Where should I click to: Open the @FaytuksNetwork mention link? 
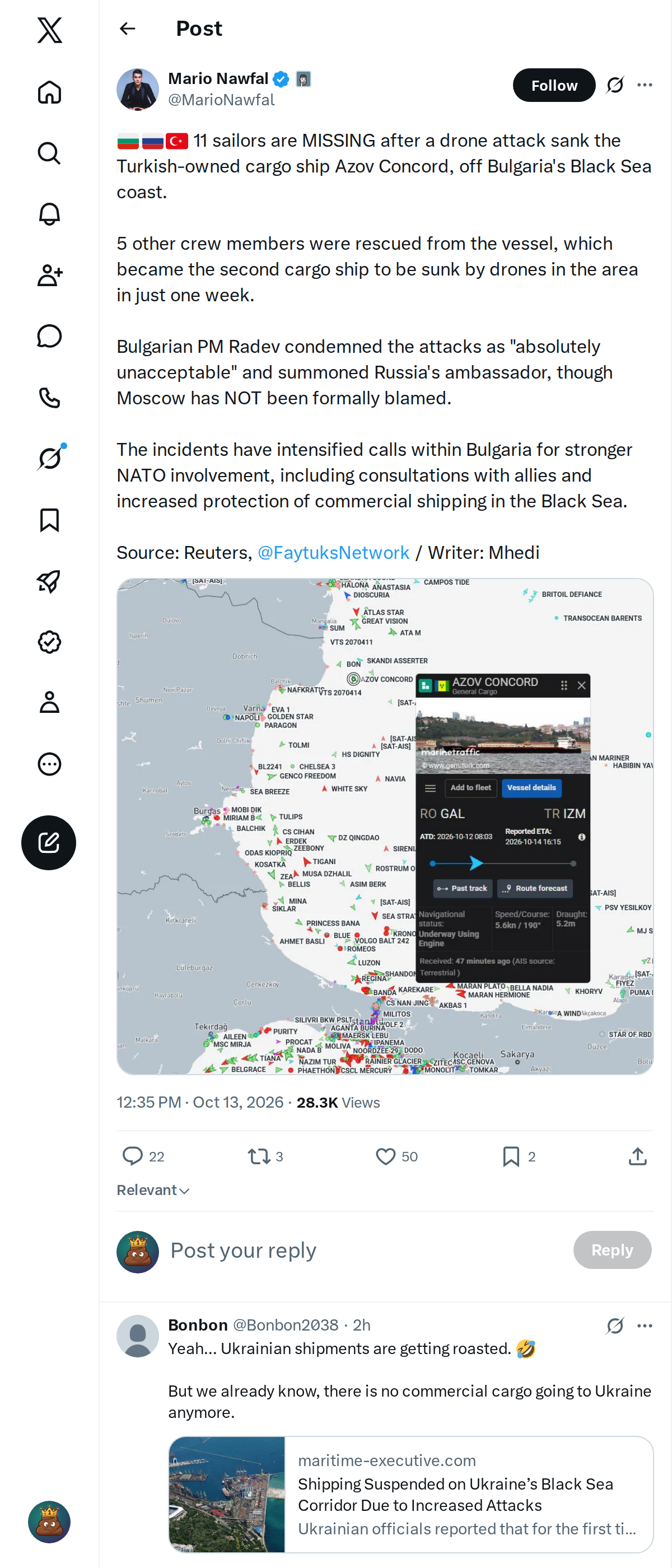333,552
